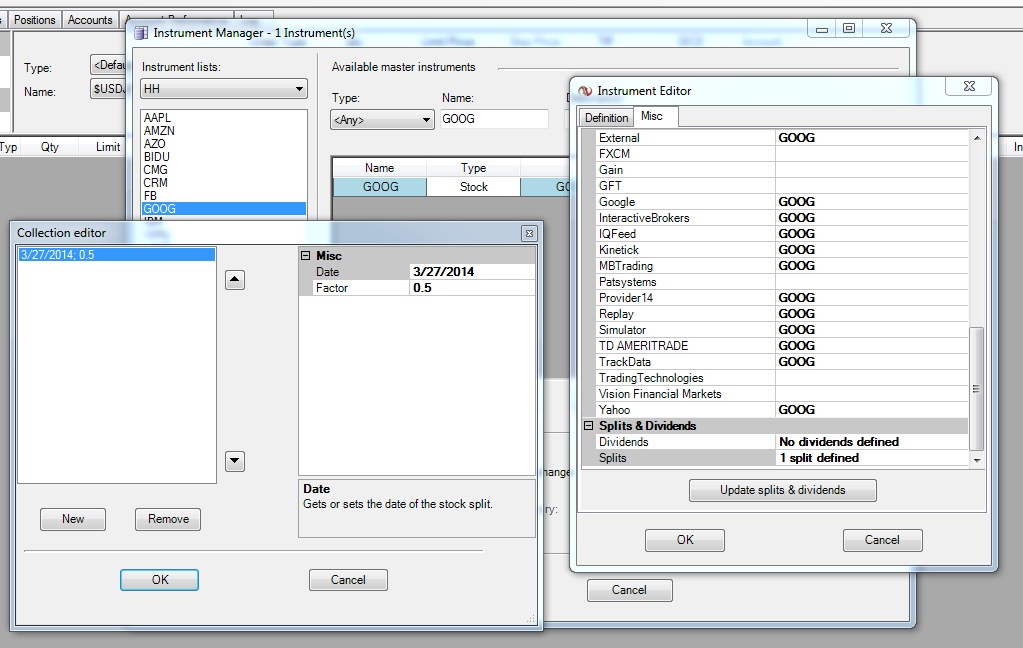Click the Instrument Manager title bar icon

[141, 33]
